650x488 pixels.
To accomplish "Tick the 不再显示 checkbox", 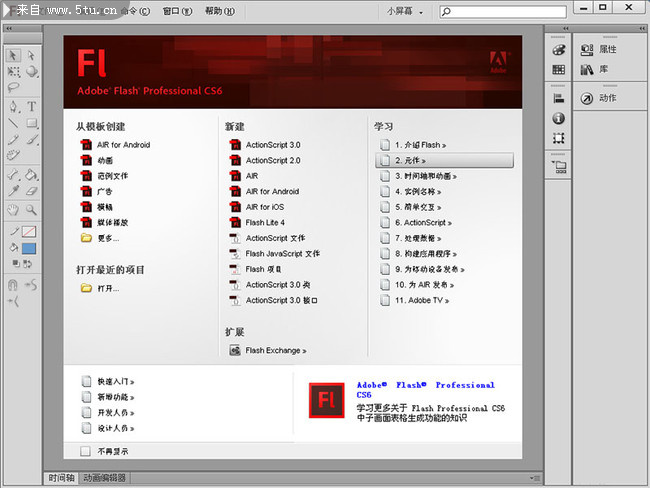I will pyautogui.click(x=85, y=451).
